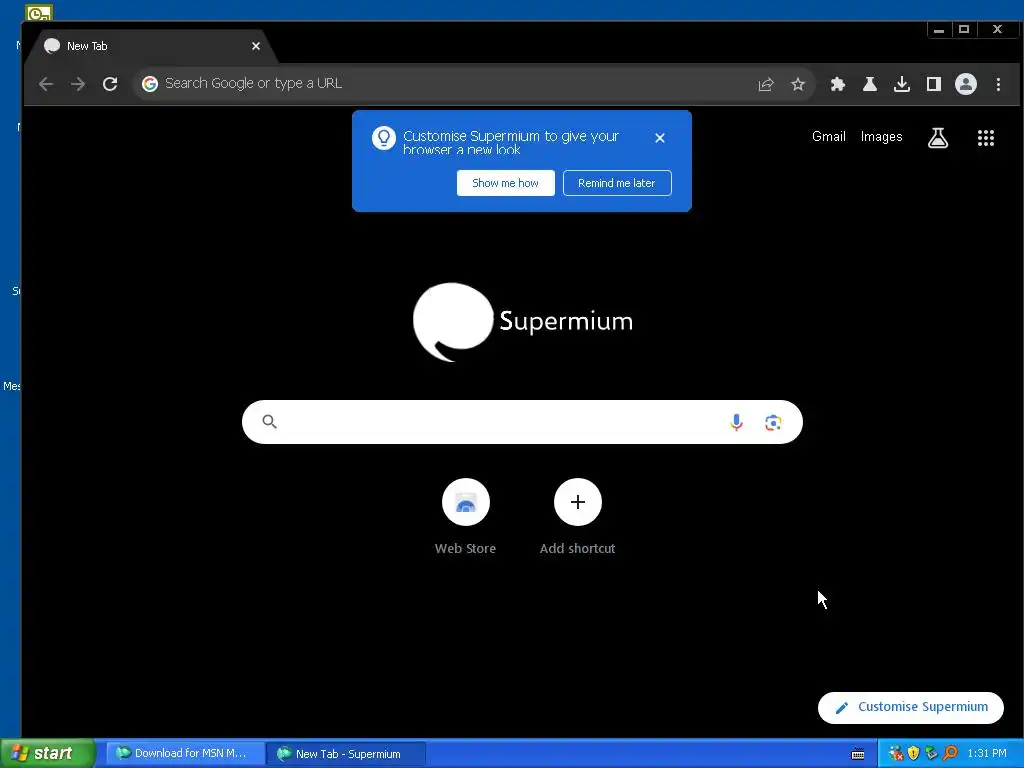
Task: Open the security shield tray icon
Action: [x=913, y=754]
